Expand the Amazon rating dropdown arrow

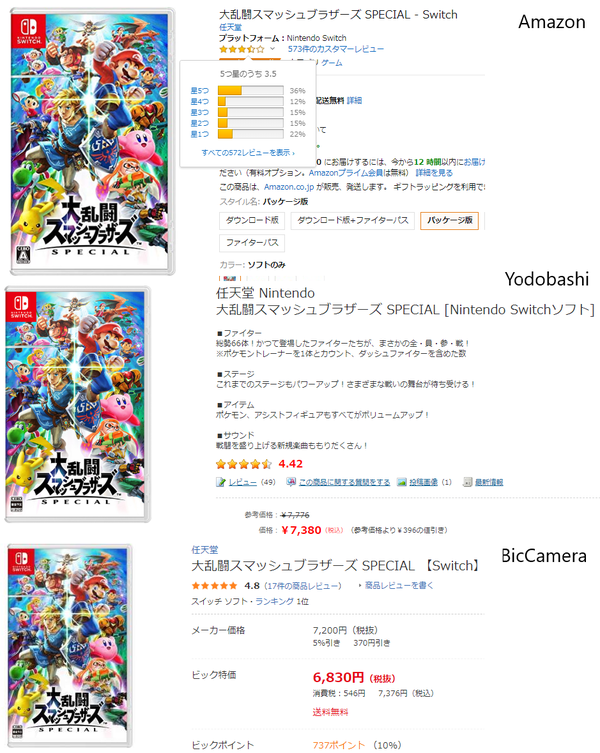pyautogui.click(x=272, y=49)
